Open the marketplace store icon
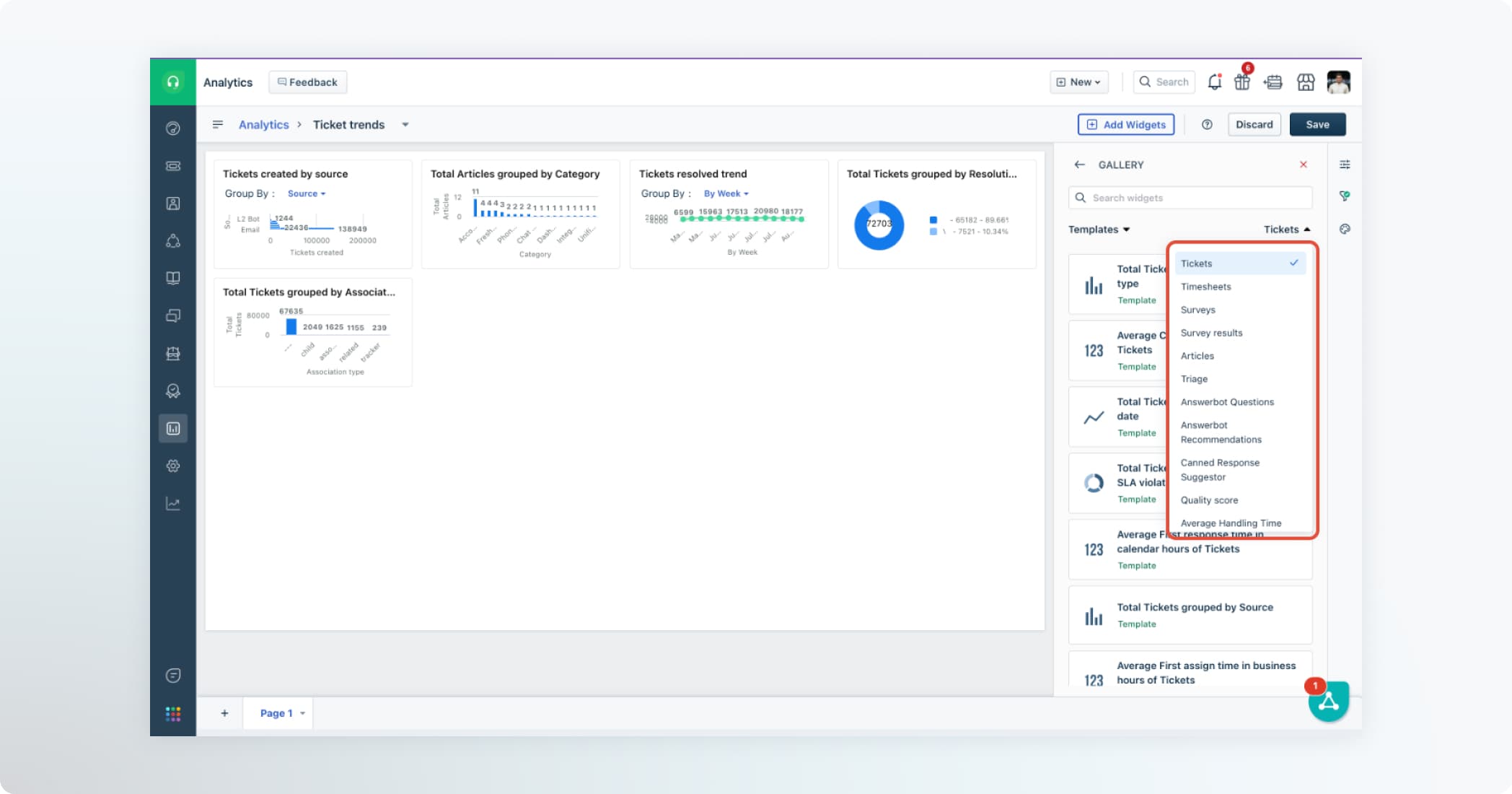 1306,82
